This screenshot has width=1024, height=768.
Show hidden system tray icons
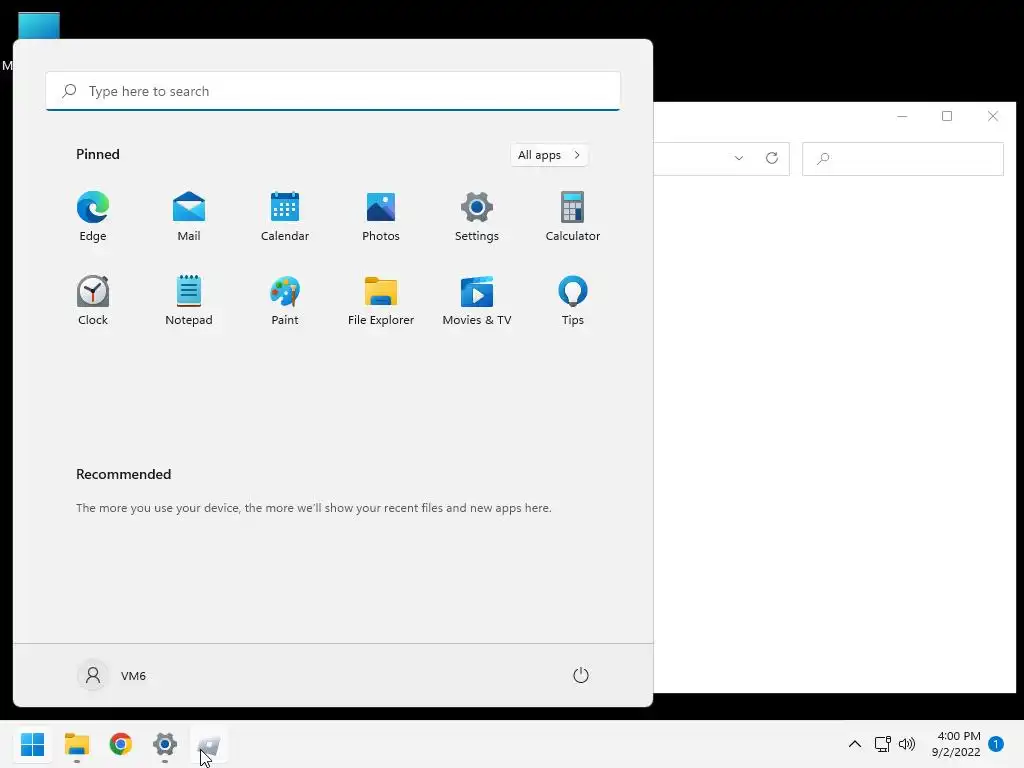coord(854,744)
